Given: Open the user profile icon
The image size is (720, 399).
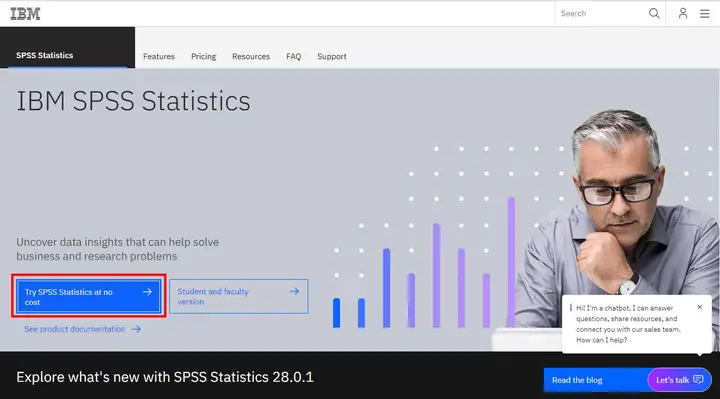Looking at the screenshot, I should (683, 13).
